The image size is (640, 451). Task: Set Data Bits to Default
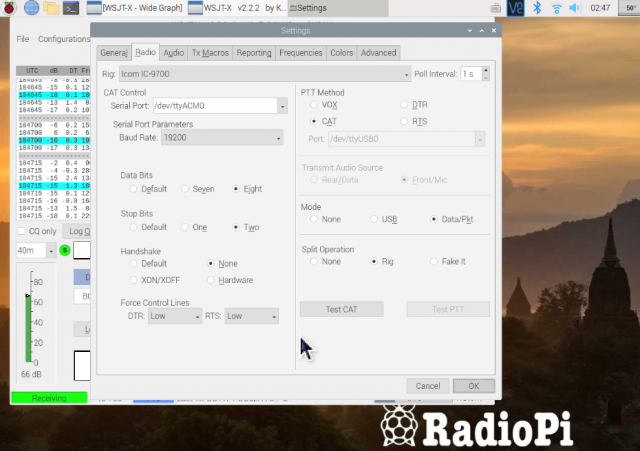click(x=148, y=189)
